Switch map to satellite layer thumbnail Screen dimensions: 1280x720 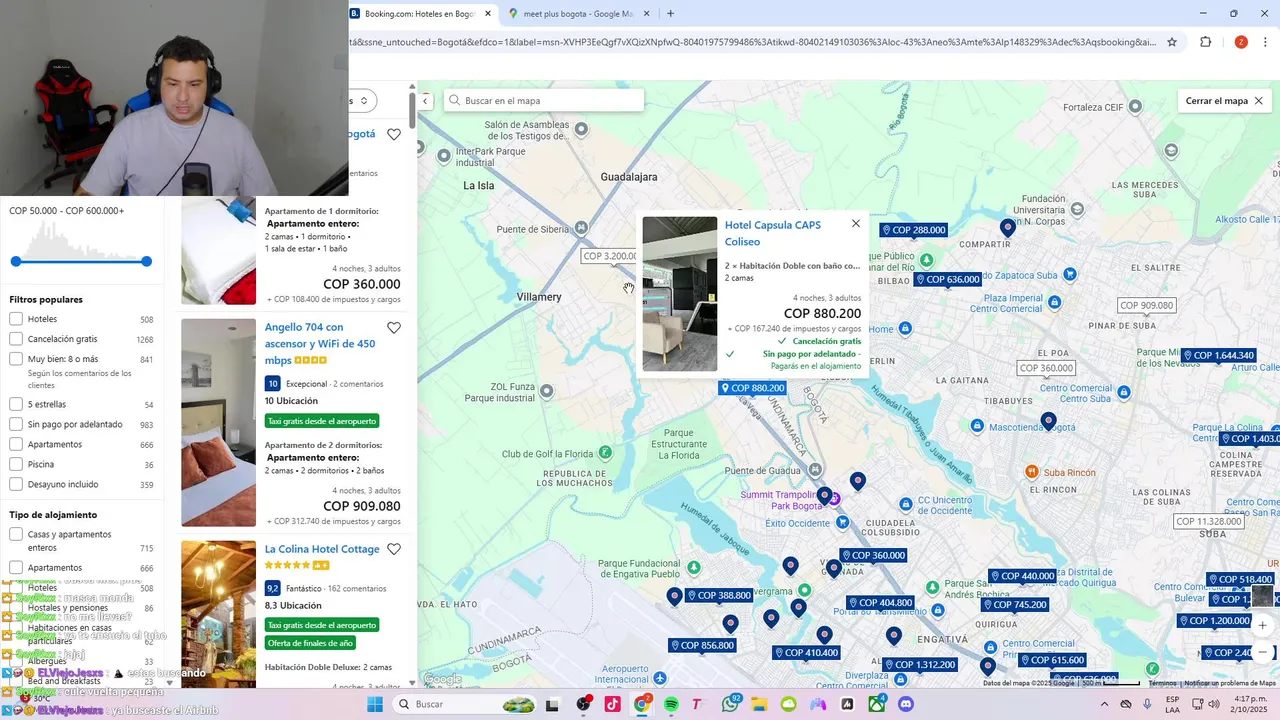[1262, 595]
